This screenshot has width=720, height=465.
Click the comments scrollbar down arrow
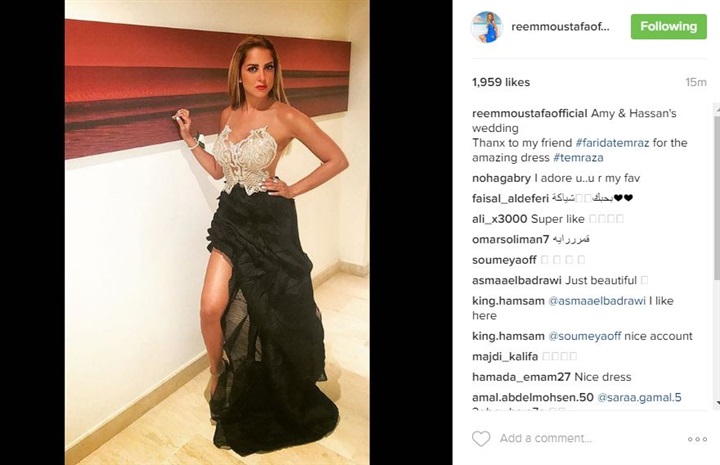click(x=717, y=403)
